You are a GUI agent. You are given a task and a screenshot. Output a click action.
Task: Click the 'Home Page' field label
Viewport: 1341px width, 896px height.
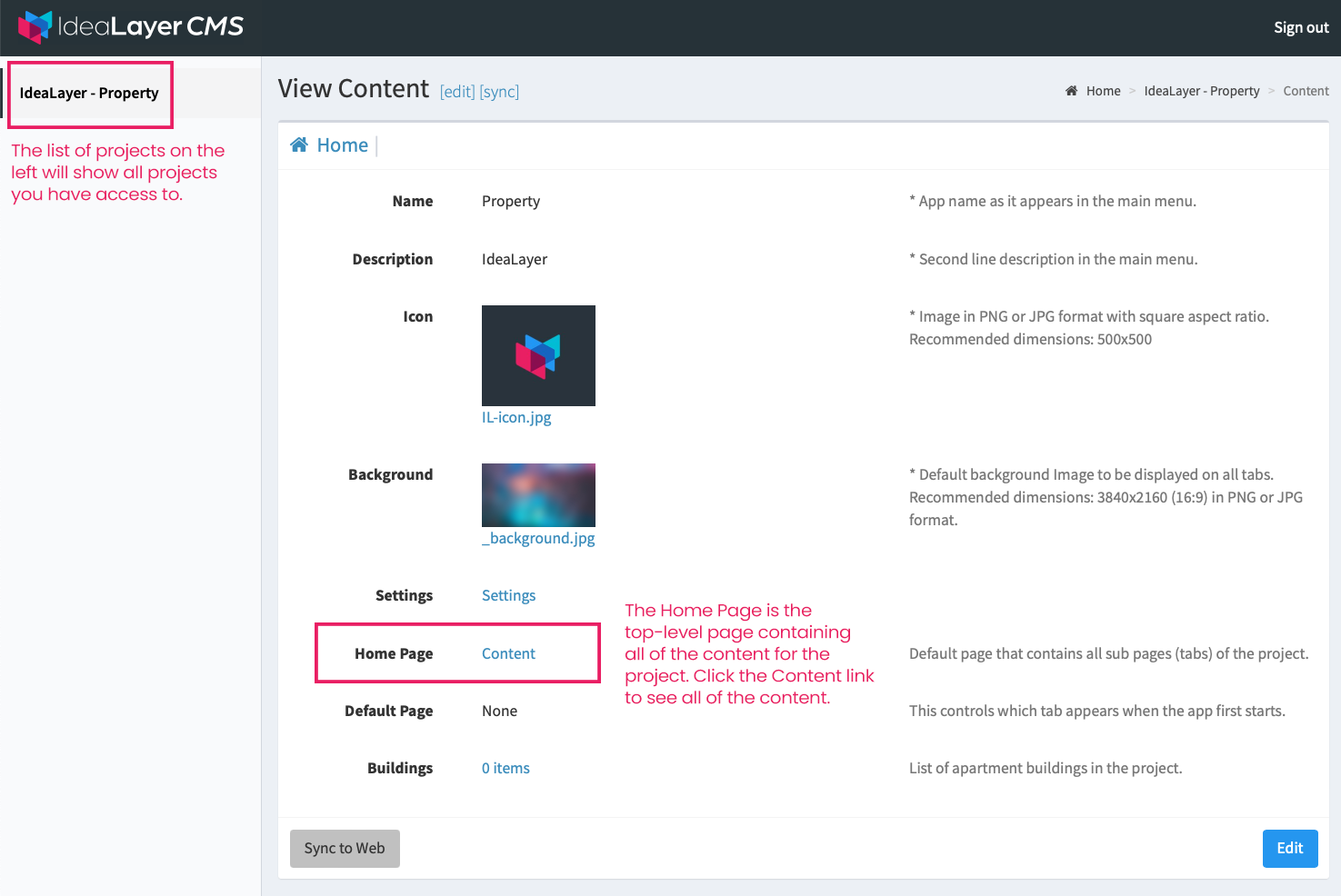(394, 653)
